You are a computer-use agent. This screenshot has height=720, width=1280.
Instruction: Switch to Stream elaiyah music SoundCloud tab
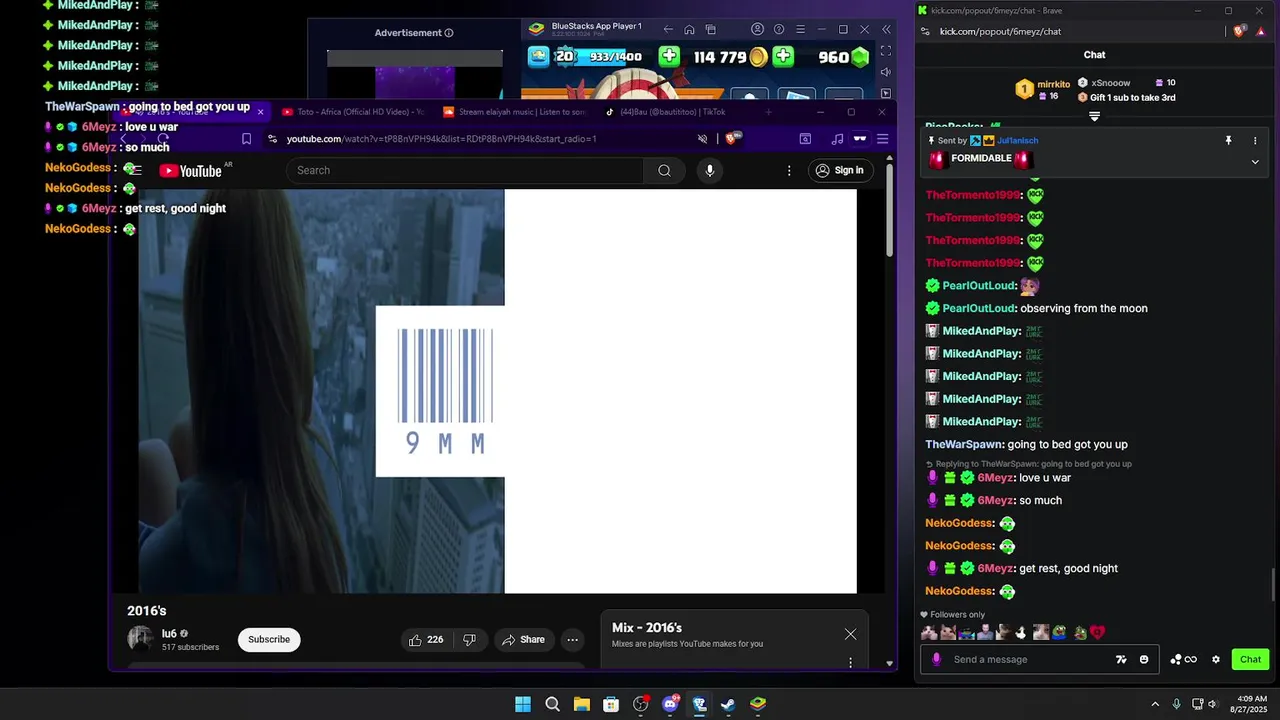point(513,112)
